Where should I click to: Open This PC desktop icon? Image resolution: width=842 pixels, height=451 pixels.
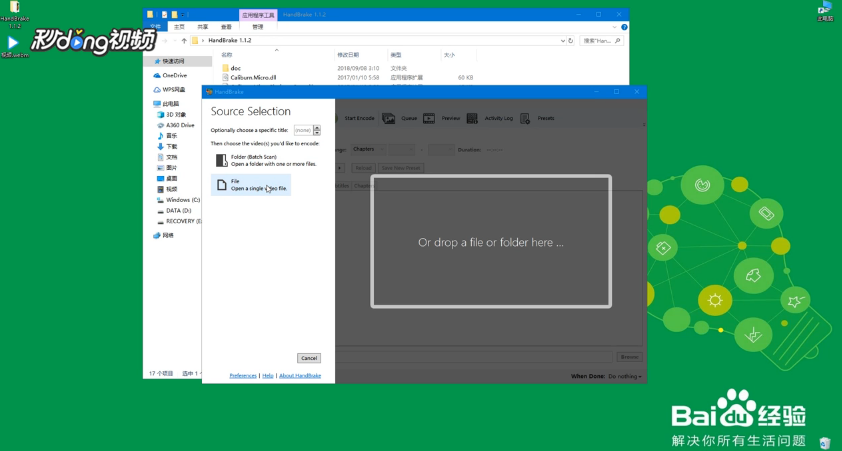pos(825,11)
